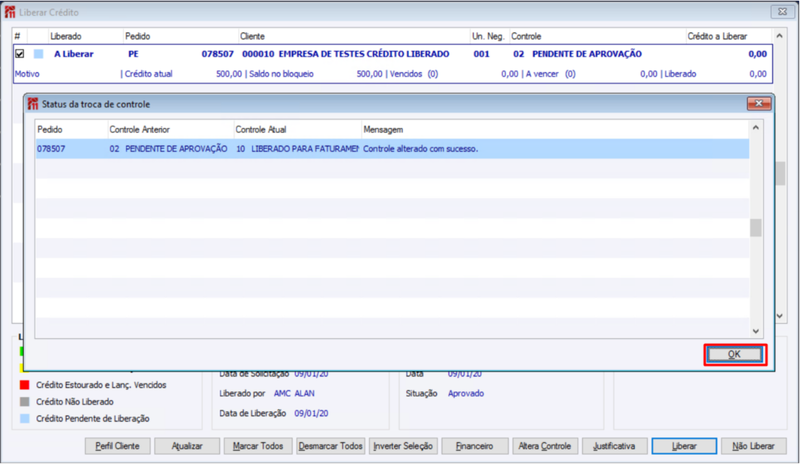Click status dialog scrollbar down arrow
This screenshot has width=800, height=464.
pos(756,331)
